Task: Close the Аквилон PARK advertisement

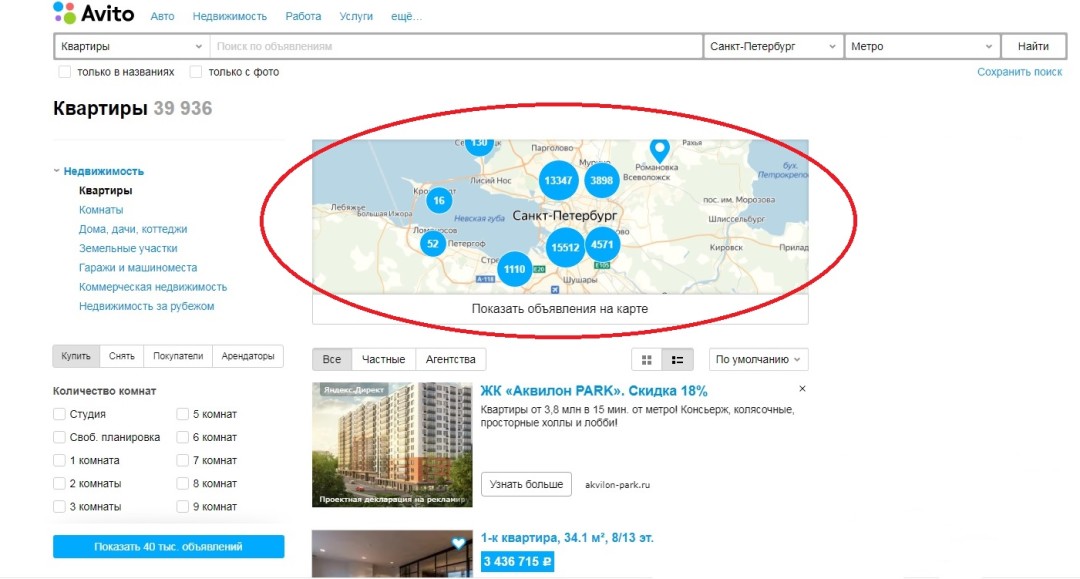Action: click(x=802, y=389)
